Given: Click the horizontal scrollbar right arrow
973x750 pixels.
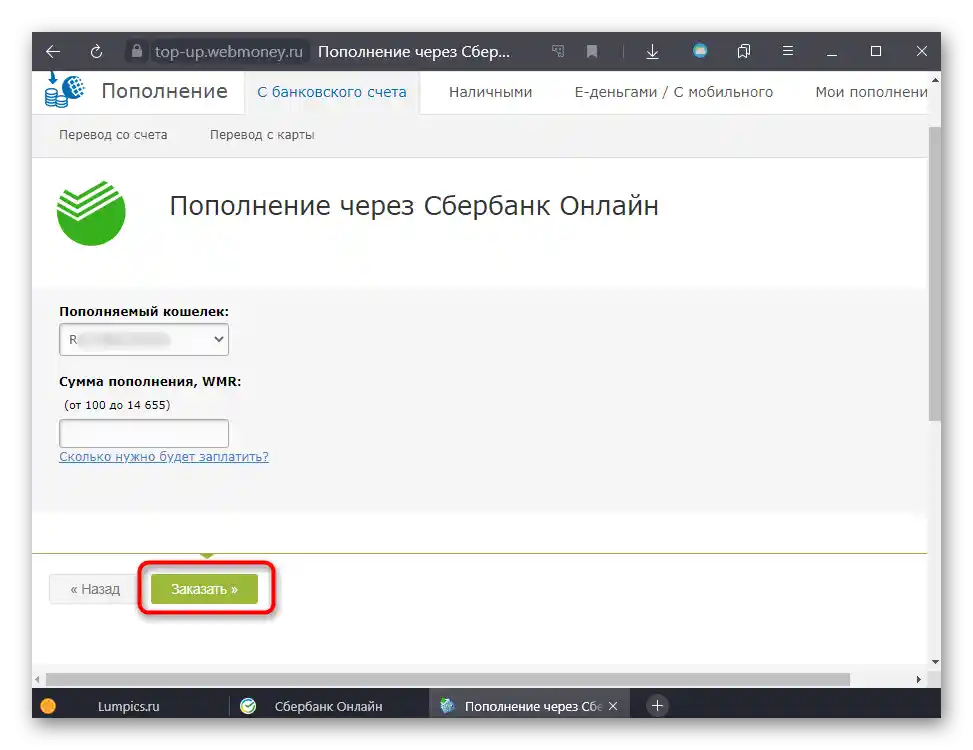Looking at the screenshot, I should point(918,679).
